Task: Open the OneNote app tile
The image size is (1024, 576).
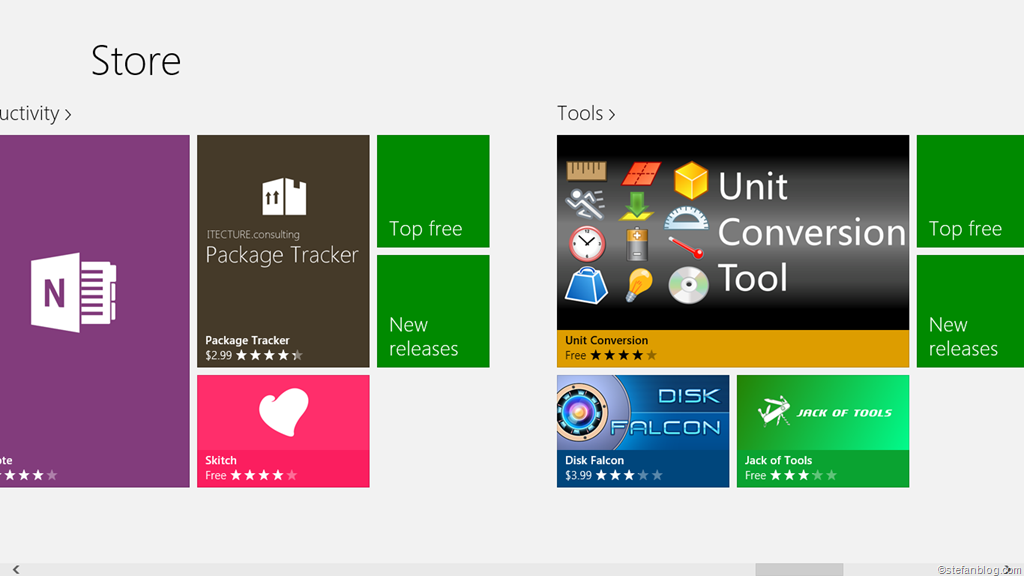Action: pyautogui.click(x=94, y=311)
